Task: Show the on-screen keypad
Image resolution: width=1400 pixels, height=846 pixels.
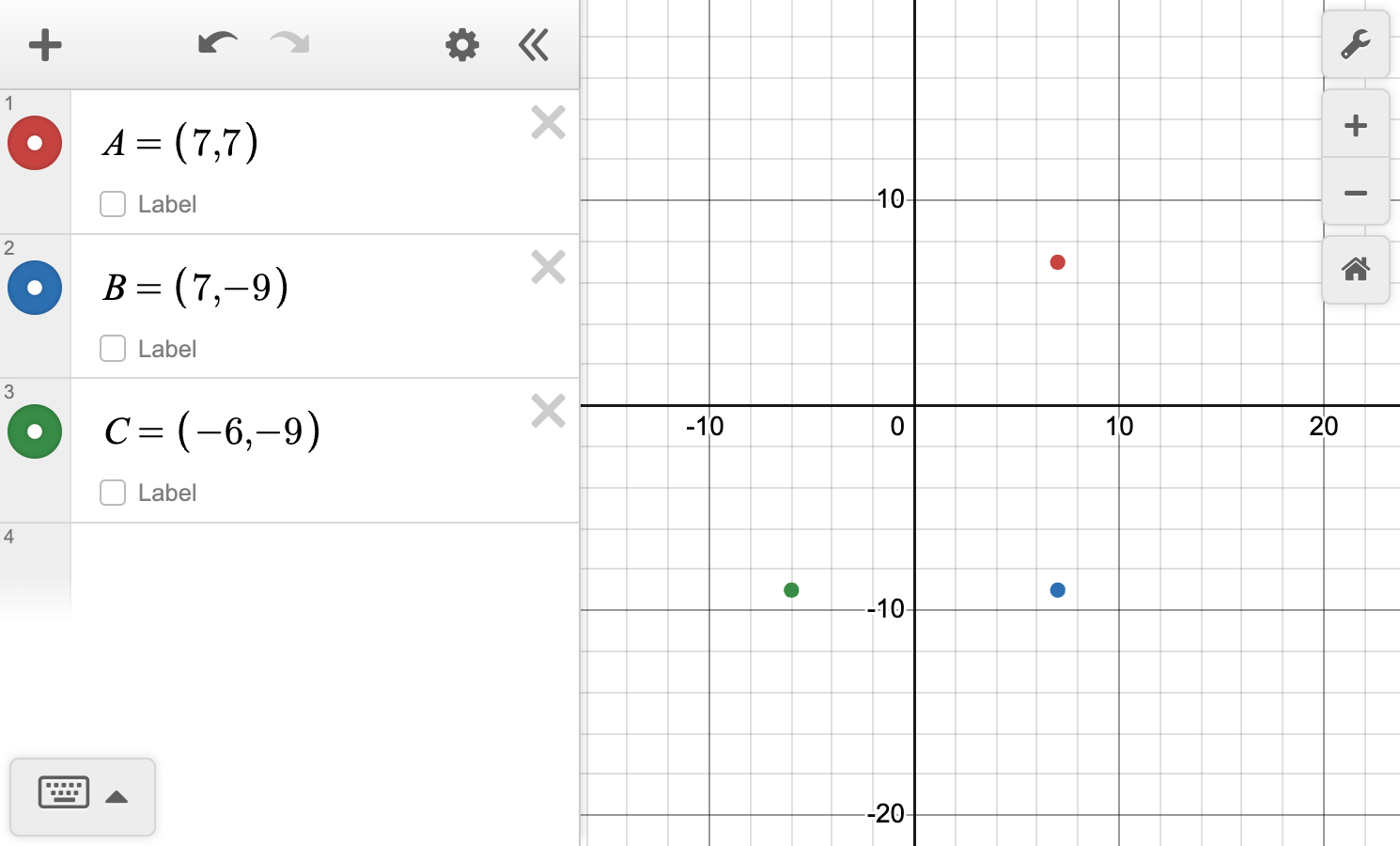Action: pyautogui.click(x=64, y=793)
